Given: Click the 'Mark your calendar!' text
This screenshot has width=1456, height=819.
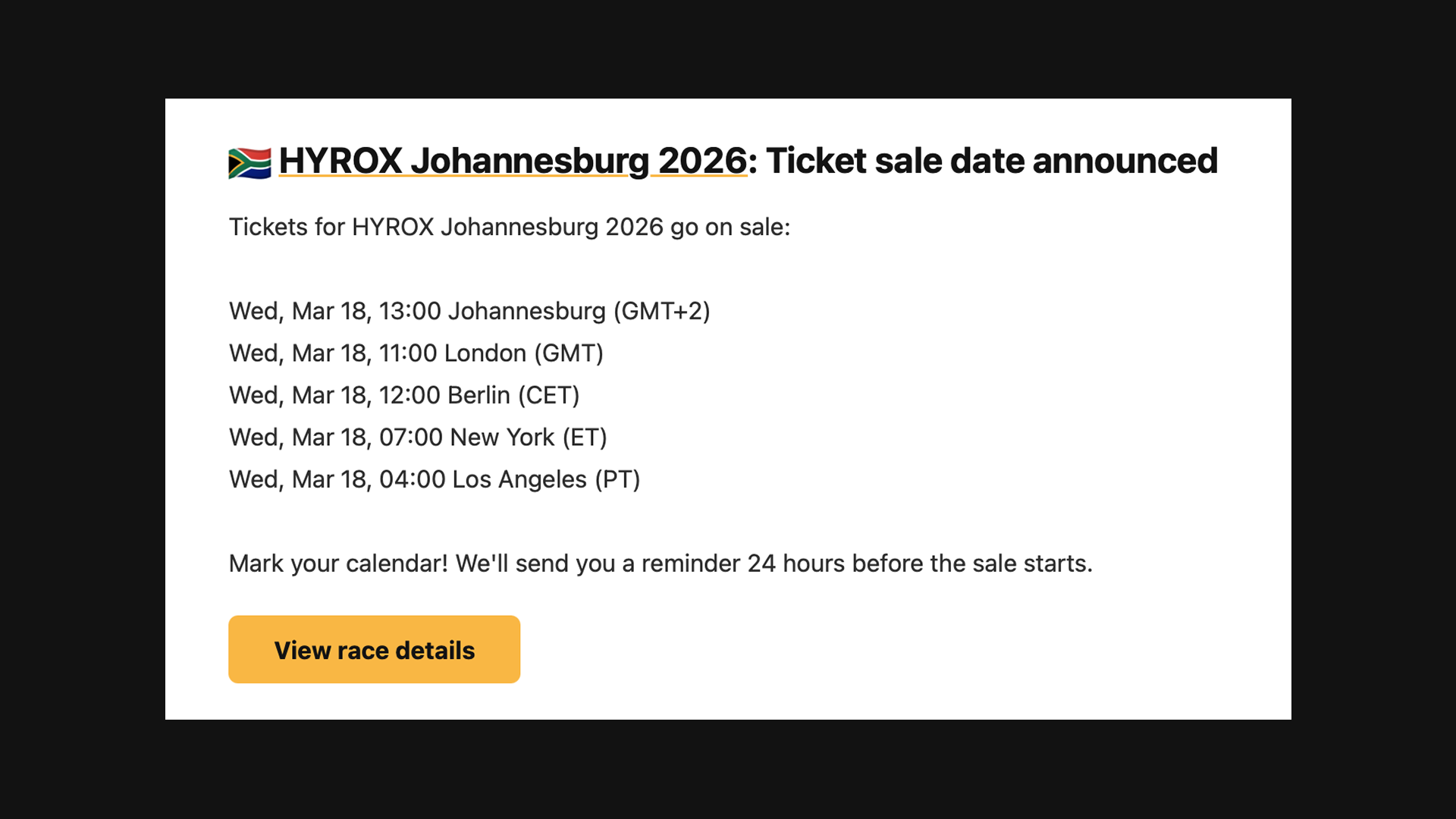Looking at the screenshot, I should 338,563.
